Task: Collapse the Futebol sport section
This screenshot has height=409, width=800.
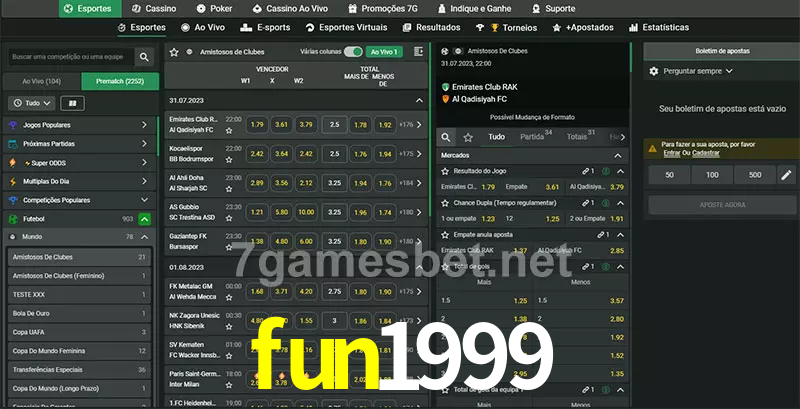Action: (x=145, y=218)
